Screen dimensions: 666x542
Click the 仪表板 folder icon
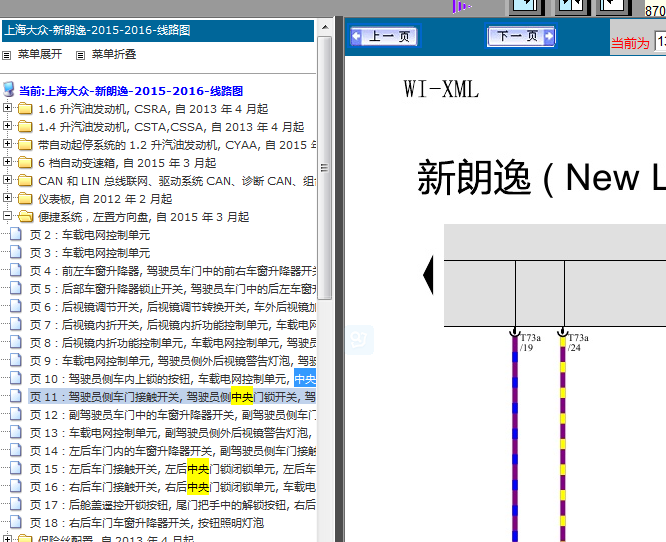[x=25, y=199]
